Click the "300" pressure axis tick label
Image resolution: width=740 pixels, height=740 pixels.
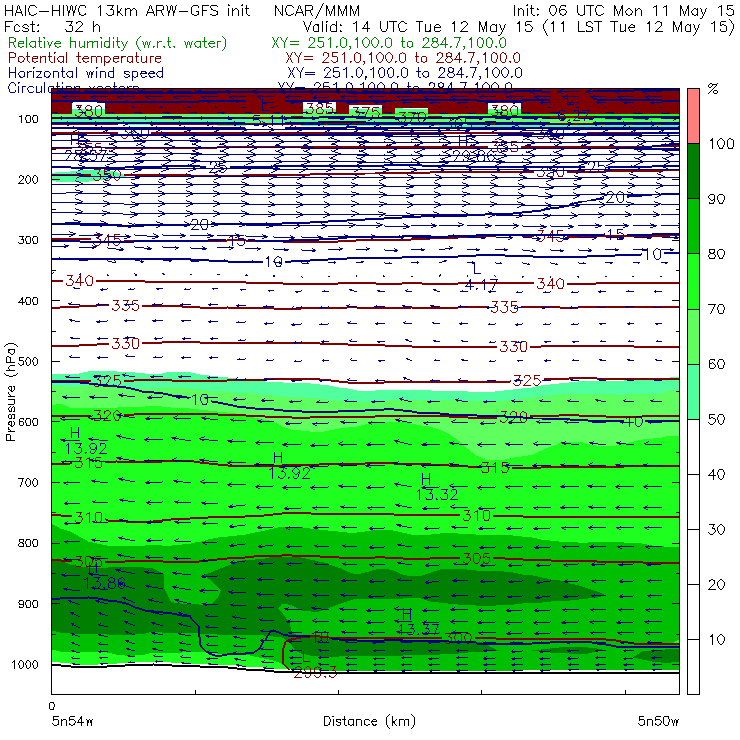pyautogui.click(x=28, y=240)
